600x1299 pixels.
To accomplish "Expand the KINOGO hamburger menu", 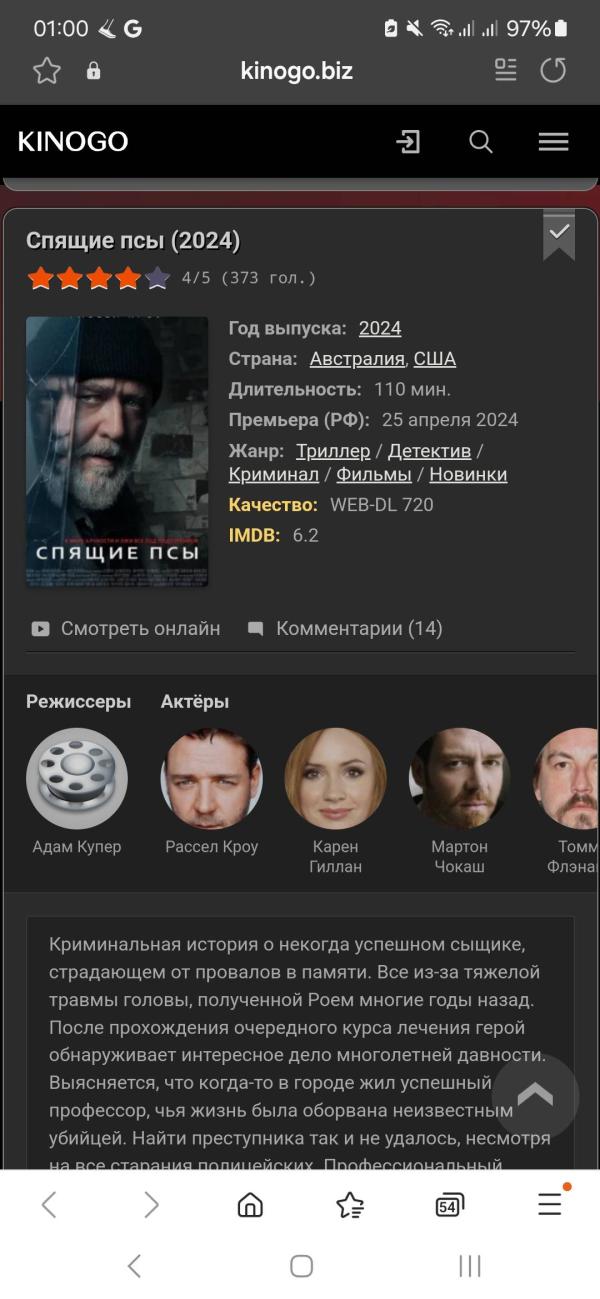I will click(553, 142).
